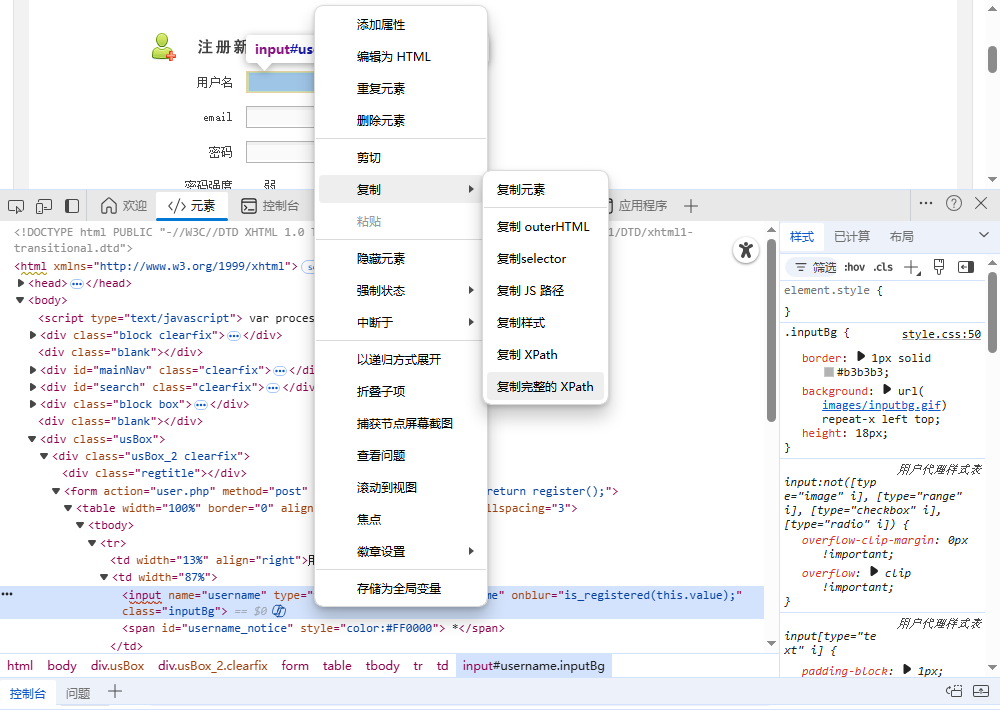Click the span id username_notice line
1000x710 pixels.
point(313,628)
